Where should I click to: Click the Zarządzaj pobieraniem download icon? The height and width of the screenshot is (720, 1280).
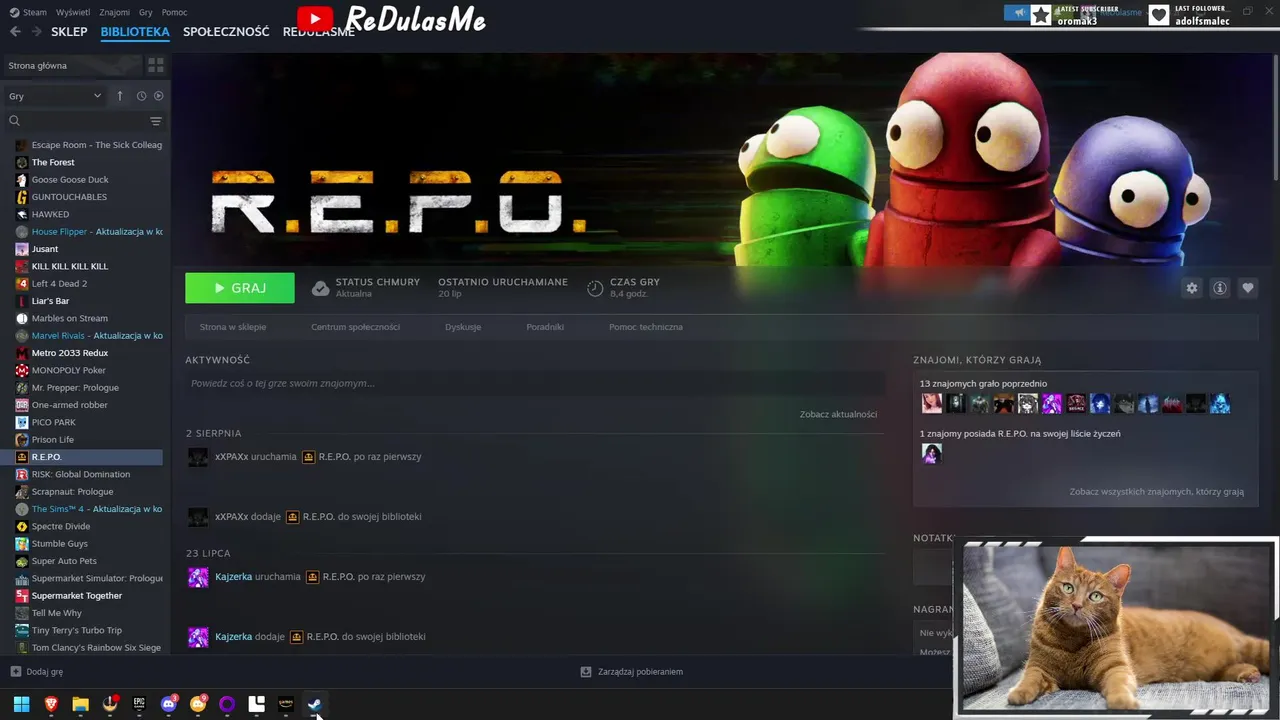(586, 672)
